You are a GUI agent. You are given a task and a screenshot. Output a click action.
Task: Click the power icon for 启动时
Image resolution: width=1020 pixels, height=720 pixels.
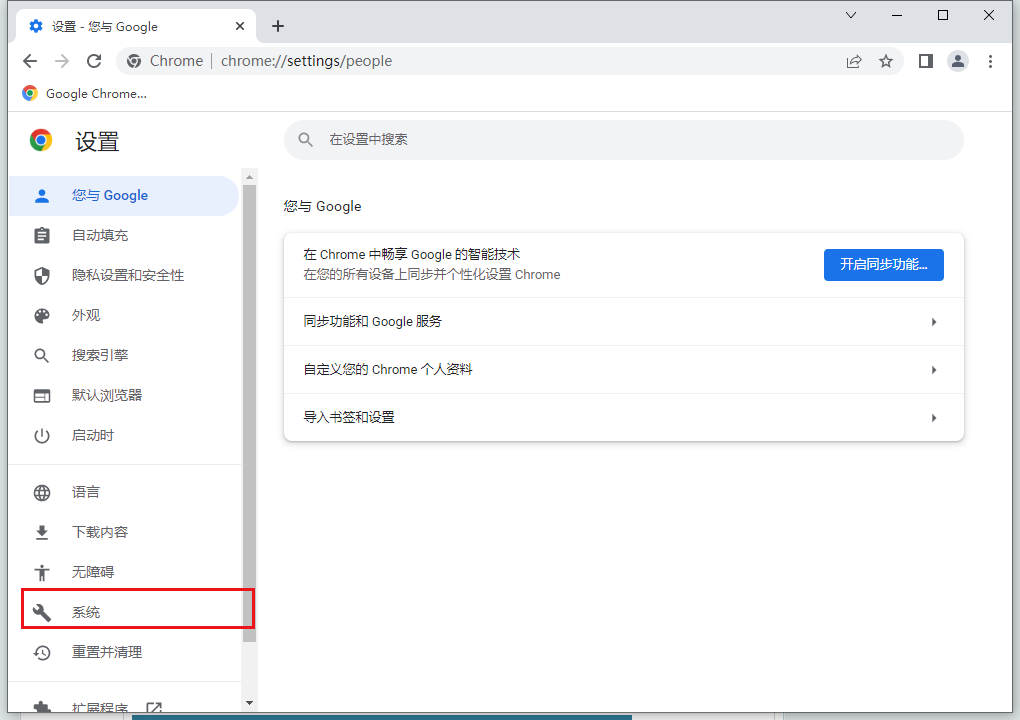pos(42,436)
